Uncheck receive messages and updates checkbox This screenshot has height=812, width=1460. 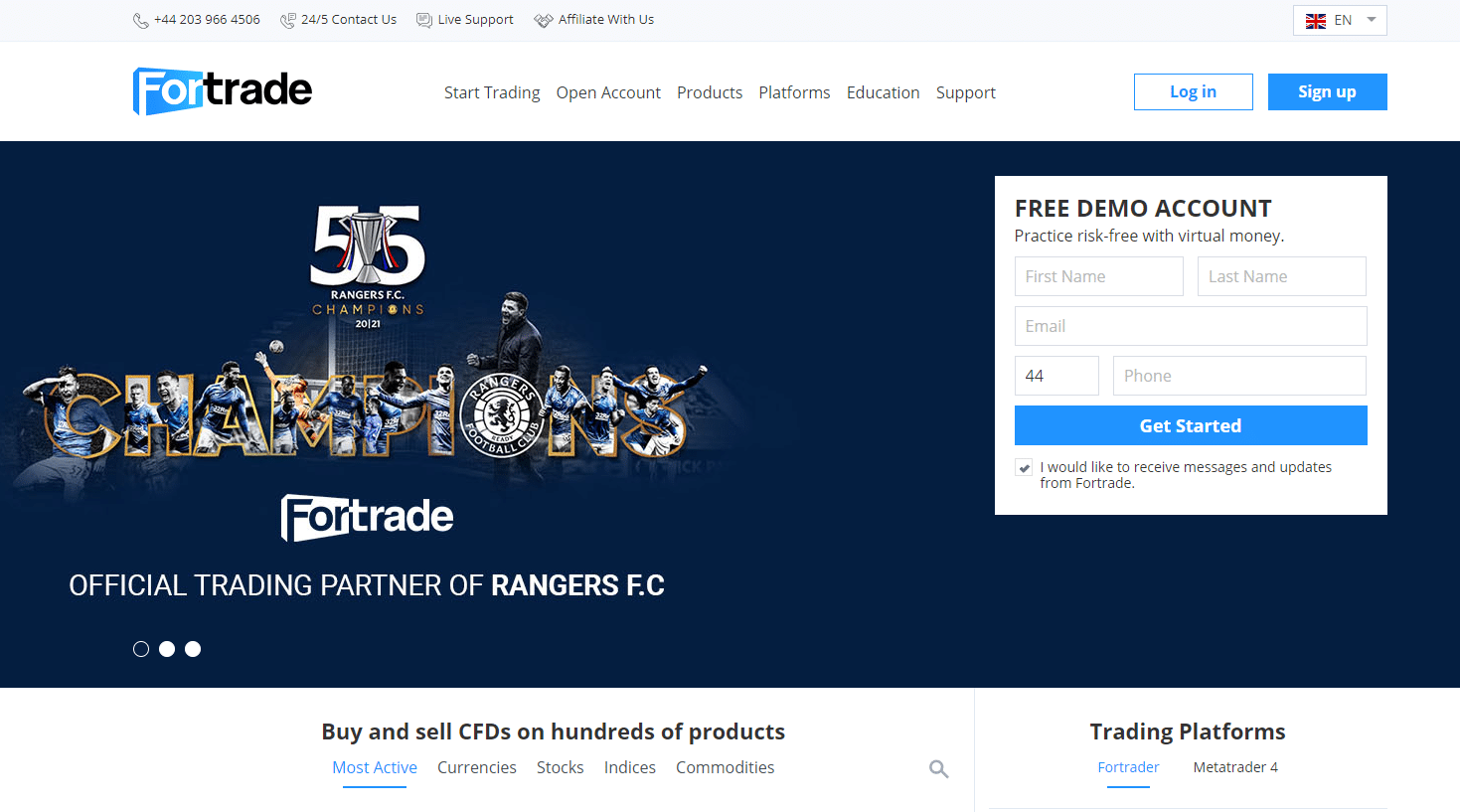click(1024, 467)
